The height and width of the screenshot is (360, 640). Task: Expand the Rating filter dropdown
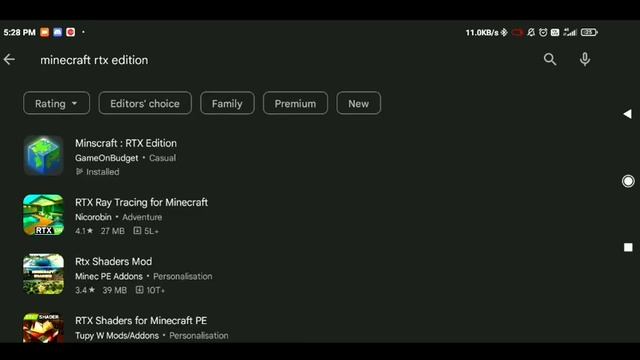[x=56, y=103]
